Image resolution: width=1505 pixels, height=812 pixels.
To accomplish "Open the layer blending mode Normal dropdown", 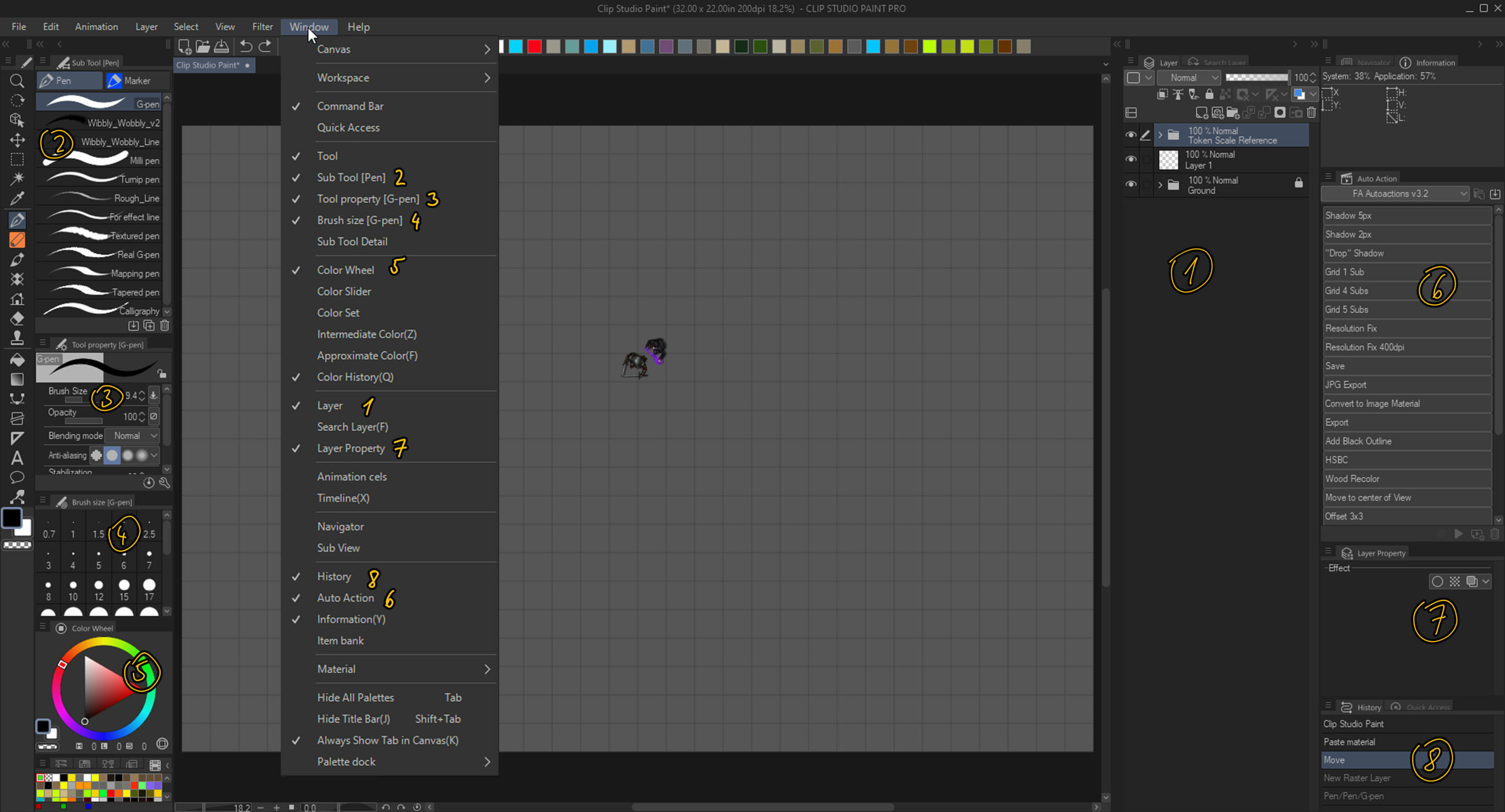I will tap(1190, 78).
